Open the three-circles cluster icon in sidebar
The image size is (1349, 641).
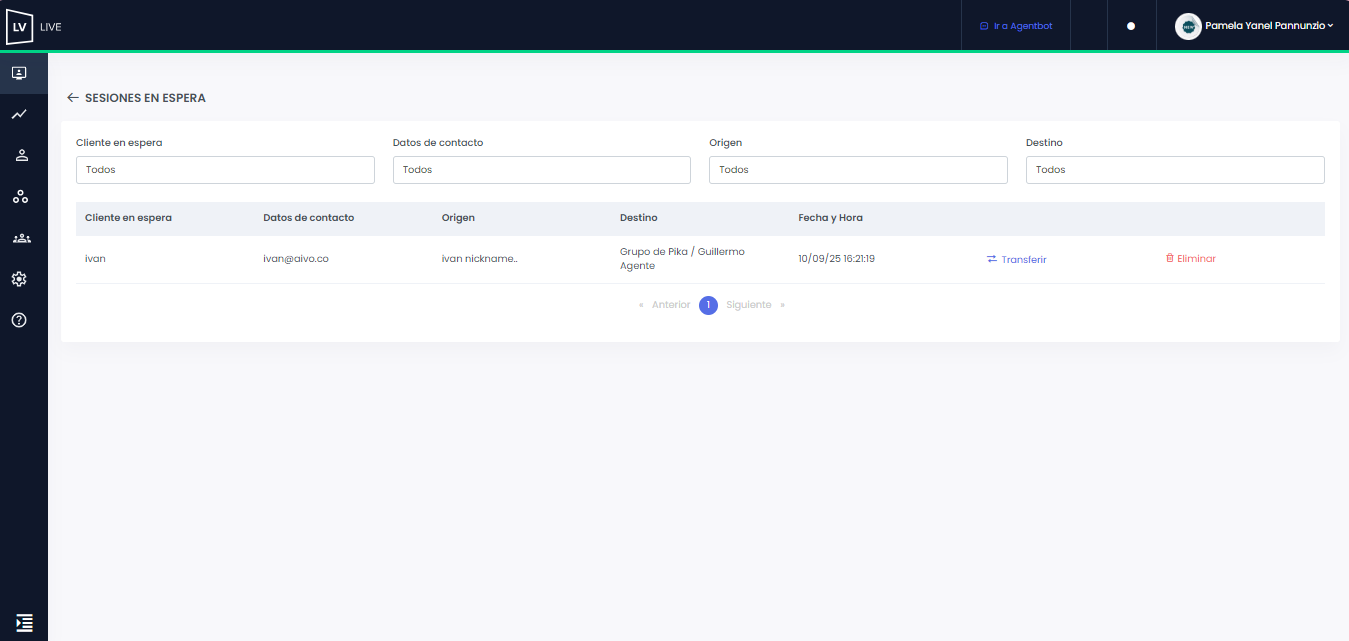point(20,197)
